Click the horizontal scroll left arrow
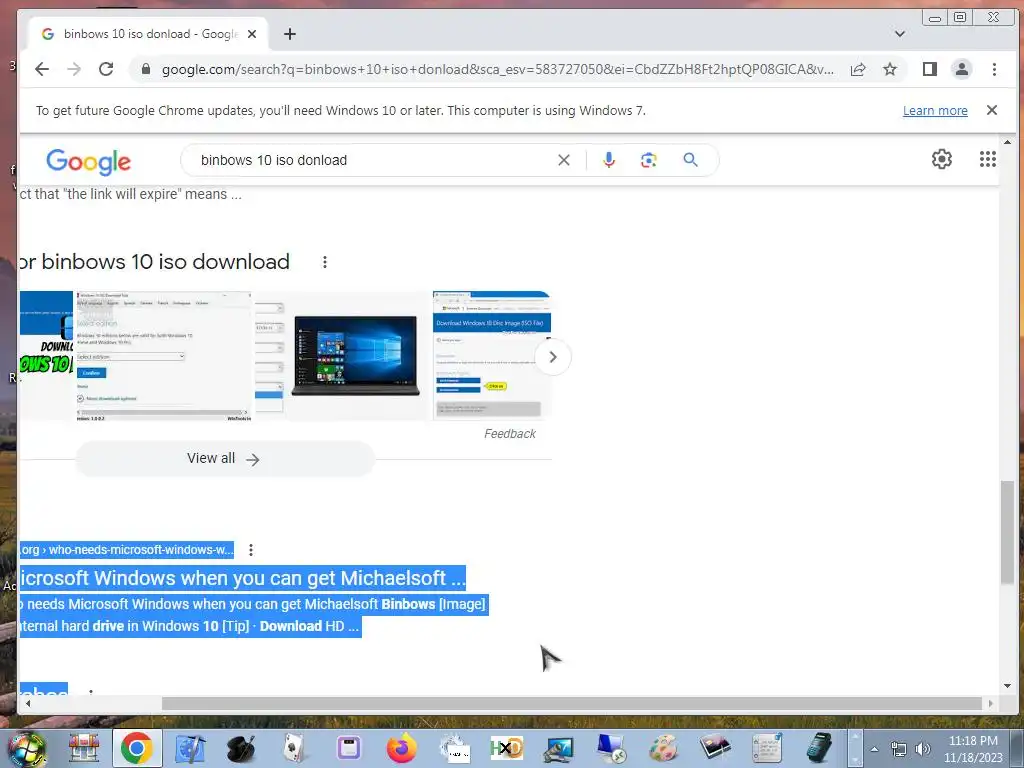This screenshot has height=768, width=1024. pos(27,703)
